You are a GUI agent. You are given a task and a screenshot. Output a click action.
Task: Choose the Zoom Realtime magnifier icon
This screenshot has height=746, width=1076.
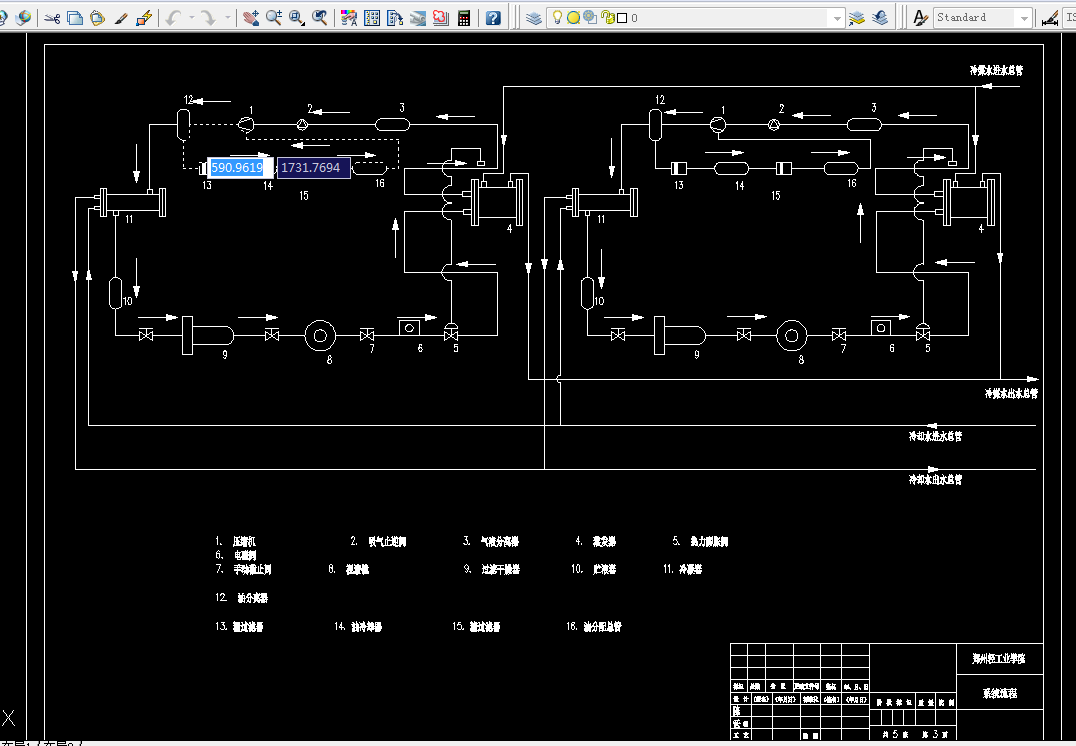click(x=274, y=19)
